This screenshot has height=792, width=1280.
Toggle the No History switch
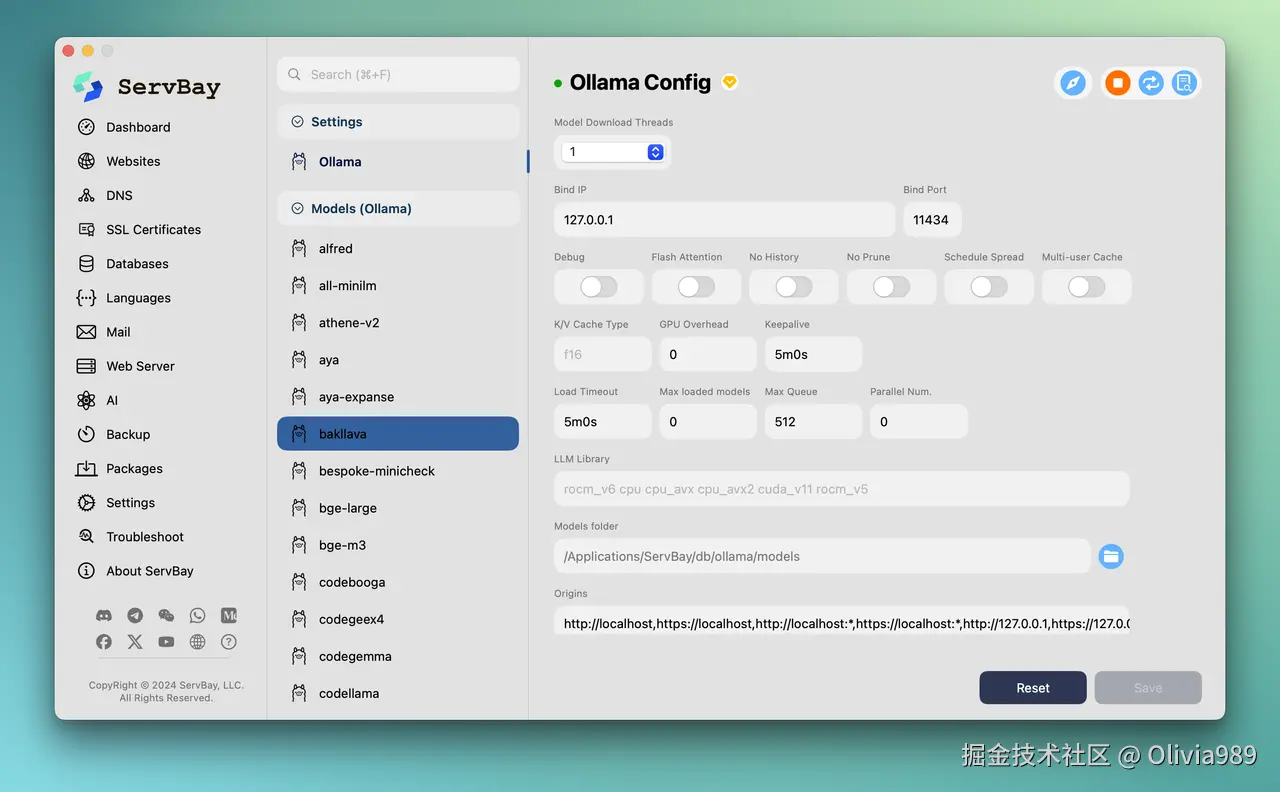pyautogui.click(x=794, y=287)
